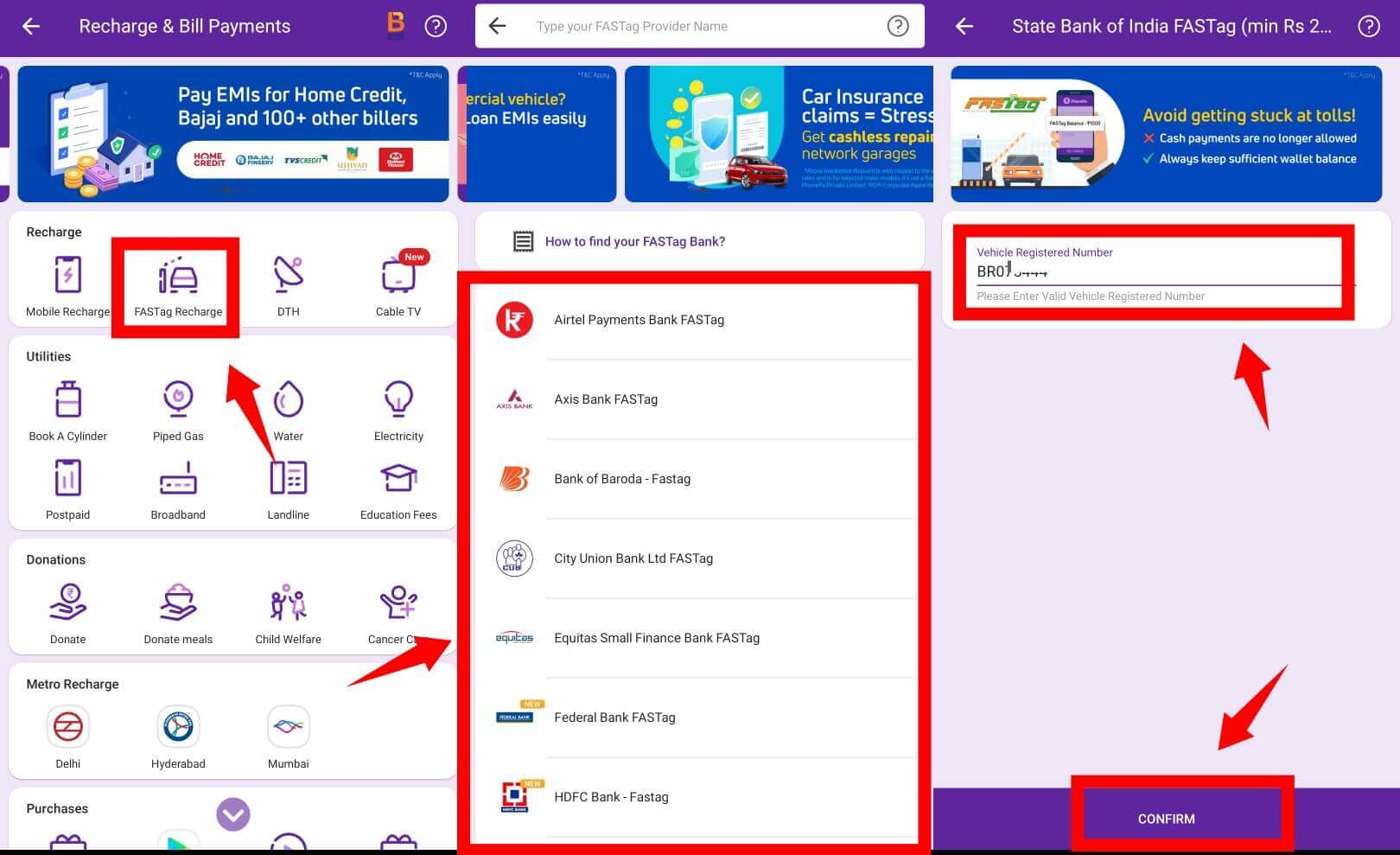Image resolution: width=1400 pixels, height=855 pixels.
Task: Open Landline bill payment
Action: pyautogui.click(x=289, y=490)
